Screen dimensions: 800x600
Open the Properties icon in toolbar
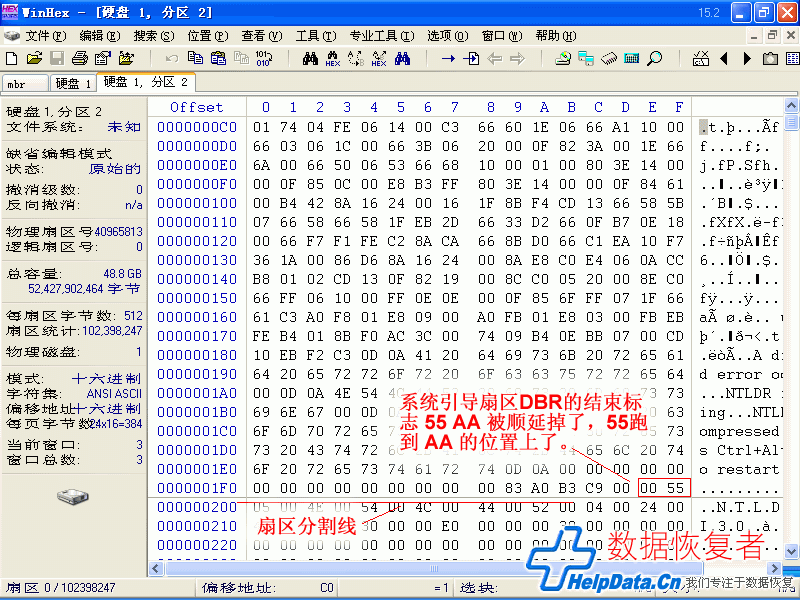pos(103,59)
